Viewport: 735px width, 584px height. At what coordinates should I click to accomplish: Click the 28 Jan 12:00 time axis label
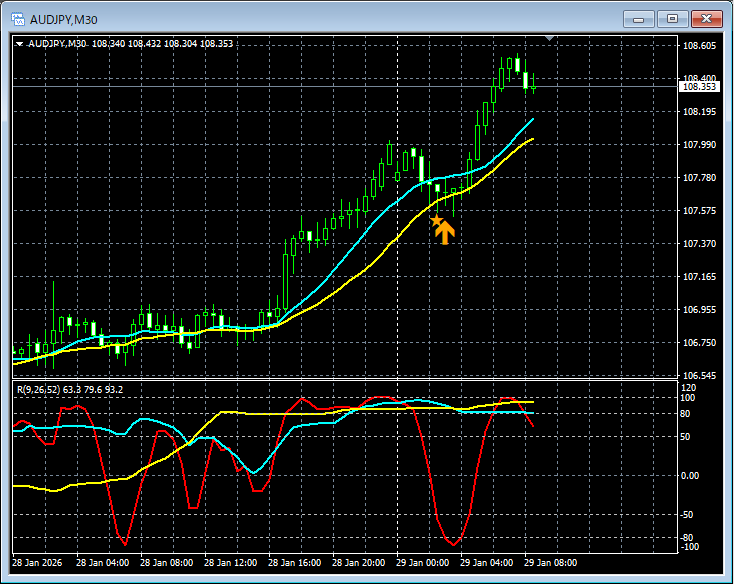230,562
